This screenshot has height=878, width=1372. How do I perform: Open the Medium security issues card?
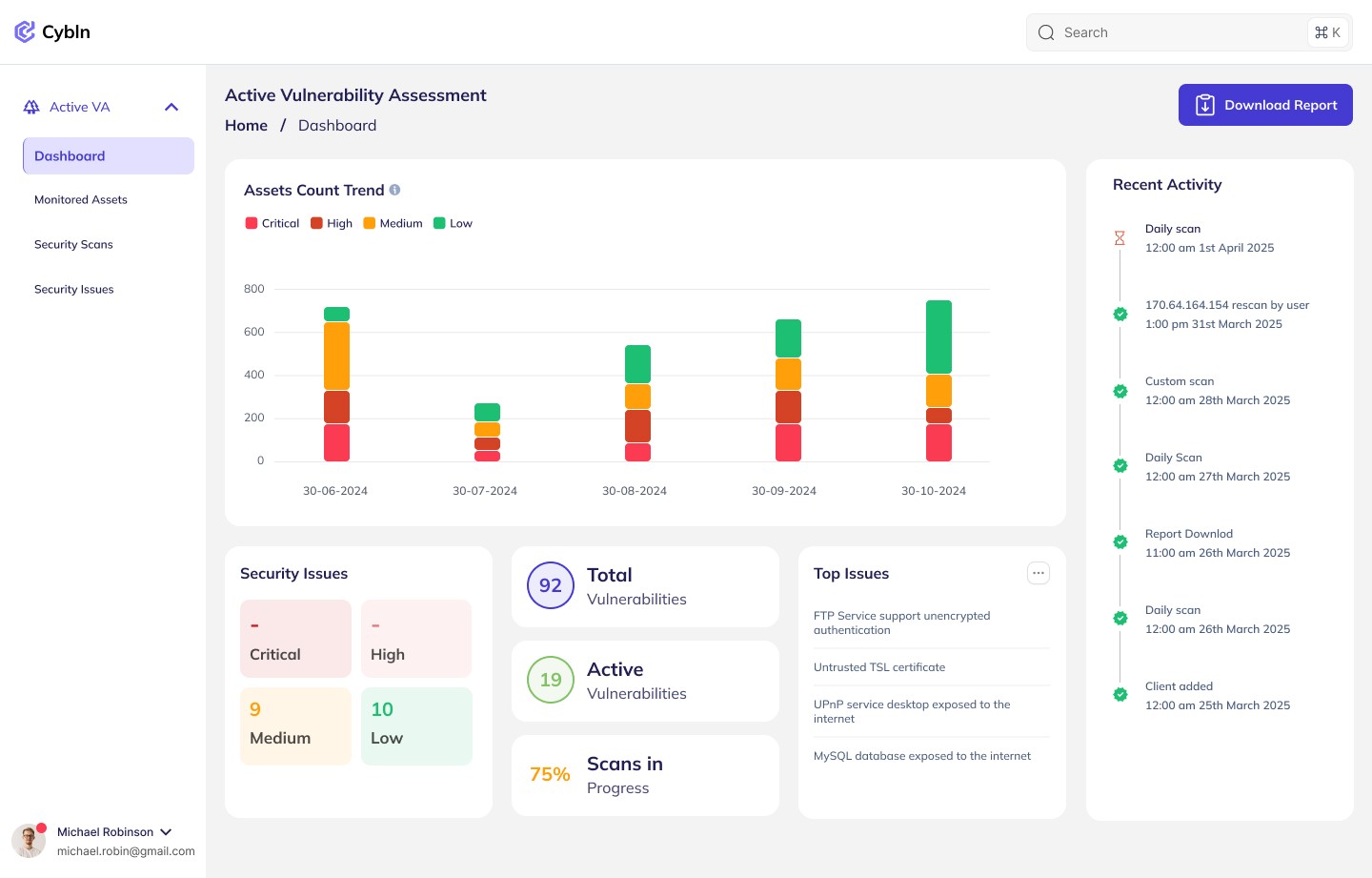coord(295,726)
